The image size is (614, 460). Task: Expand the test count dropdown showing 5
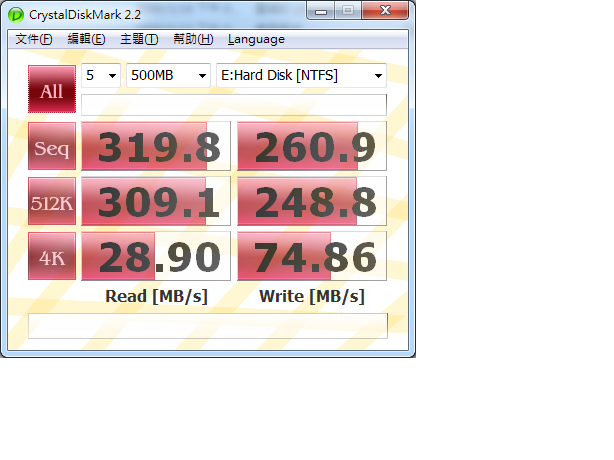click(x=101, y=75)
